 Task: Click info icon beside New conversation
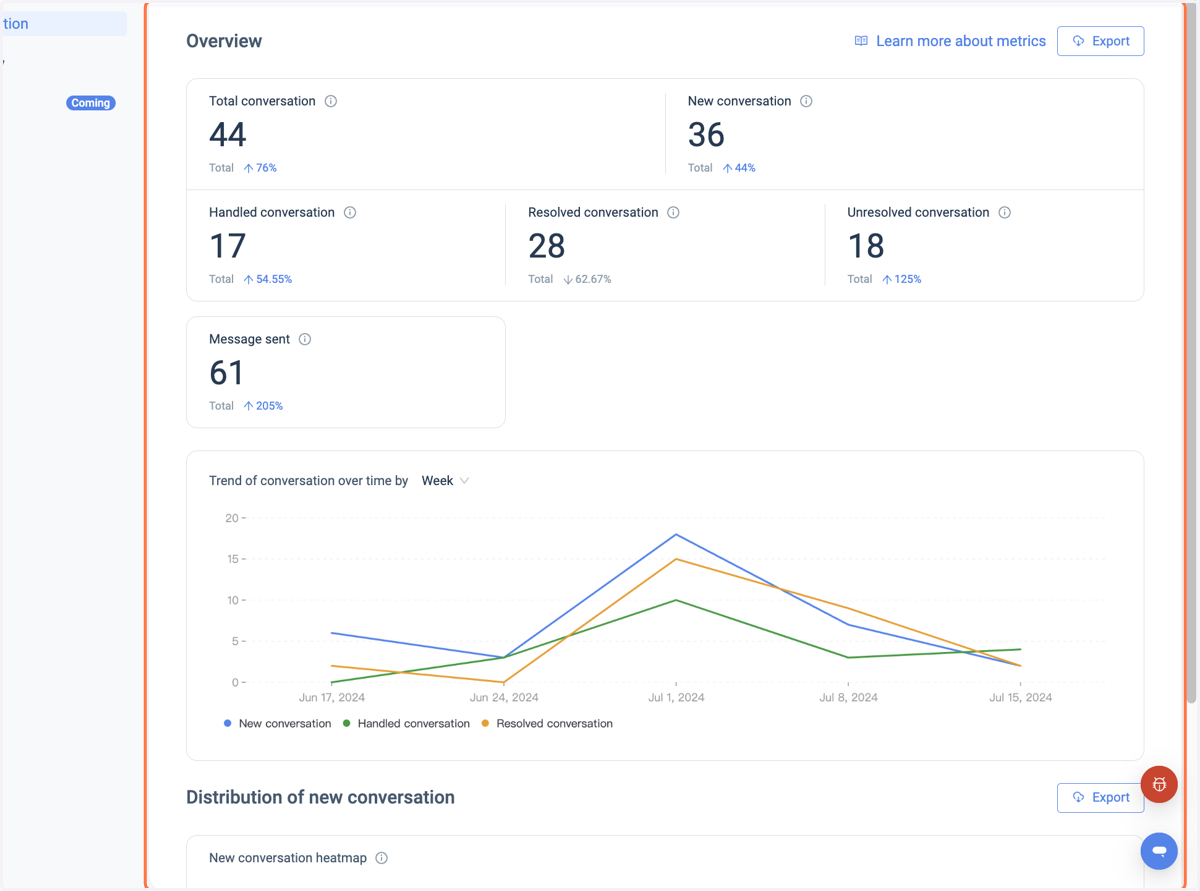click(x=806, y=101)
